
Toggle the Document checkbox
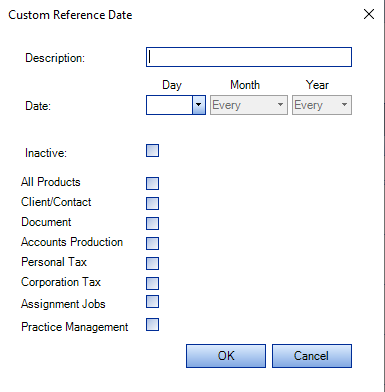click(152, 223)
